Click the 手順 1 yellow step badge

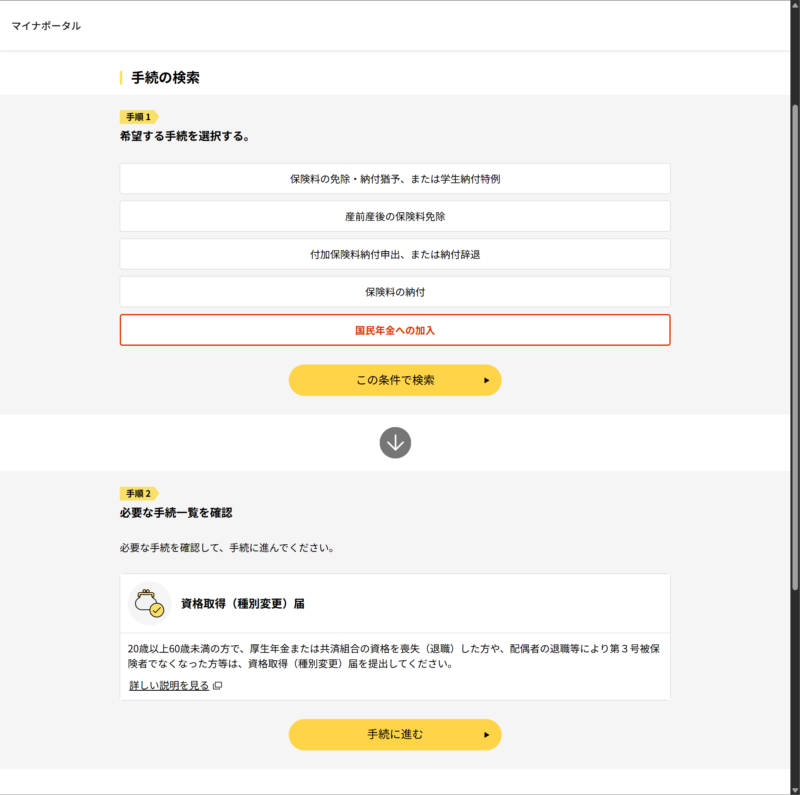tap(138, 117)
